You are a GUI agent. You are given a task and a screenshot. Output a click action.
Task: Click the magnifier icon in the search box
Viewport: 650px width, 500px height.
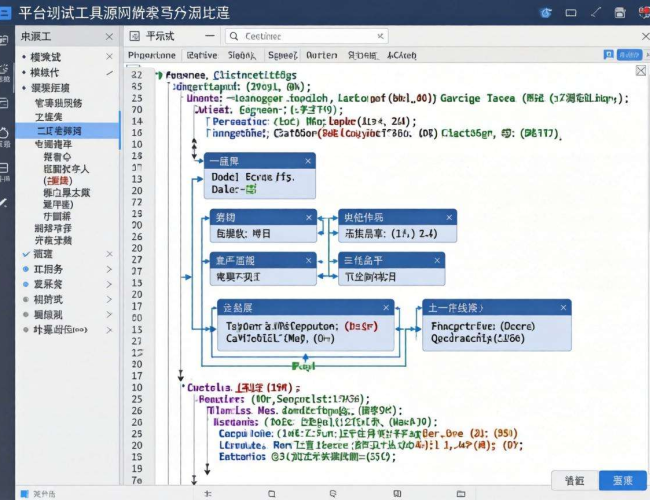(x=234, y=36)
